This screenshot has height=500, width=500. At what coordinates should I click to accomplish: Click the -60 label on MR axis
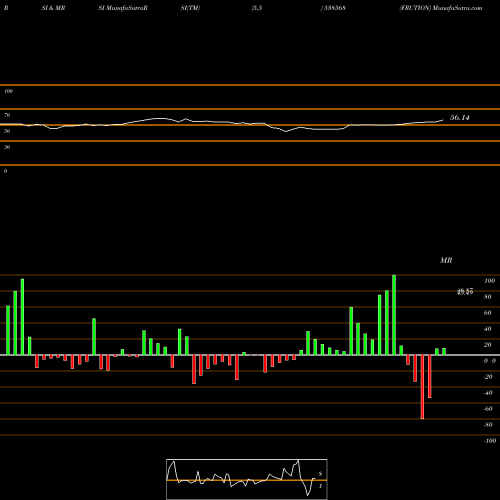pos(488,409)
